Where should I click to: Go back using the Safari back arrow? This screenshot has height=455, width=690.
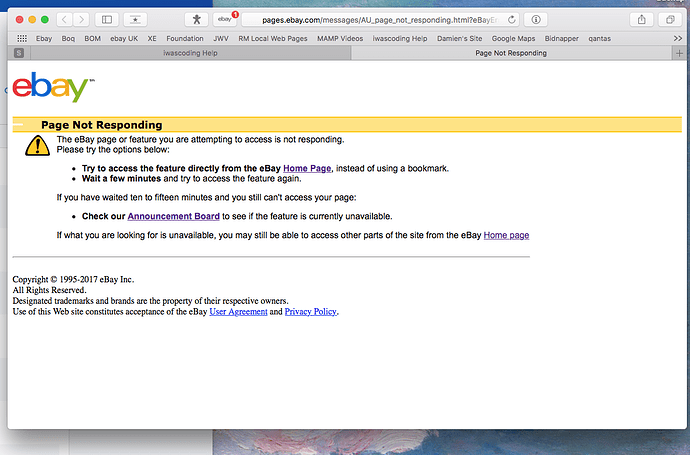[64, 19]
